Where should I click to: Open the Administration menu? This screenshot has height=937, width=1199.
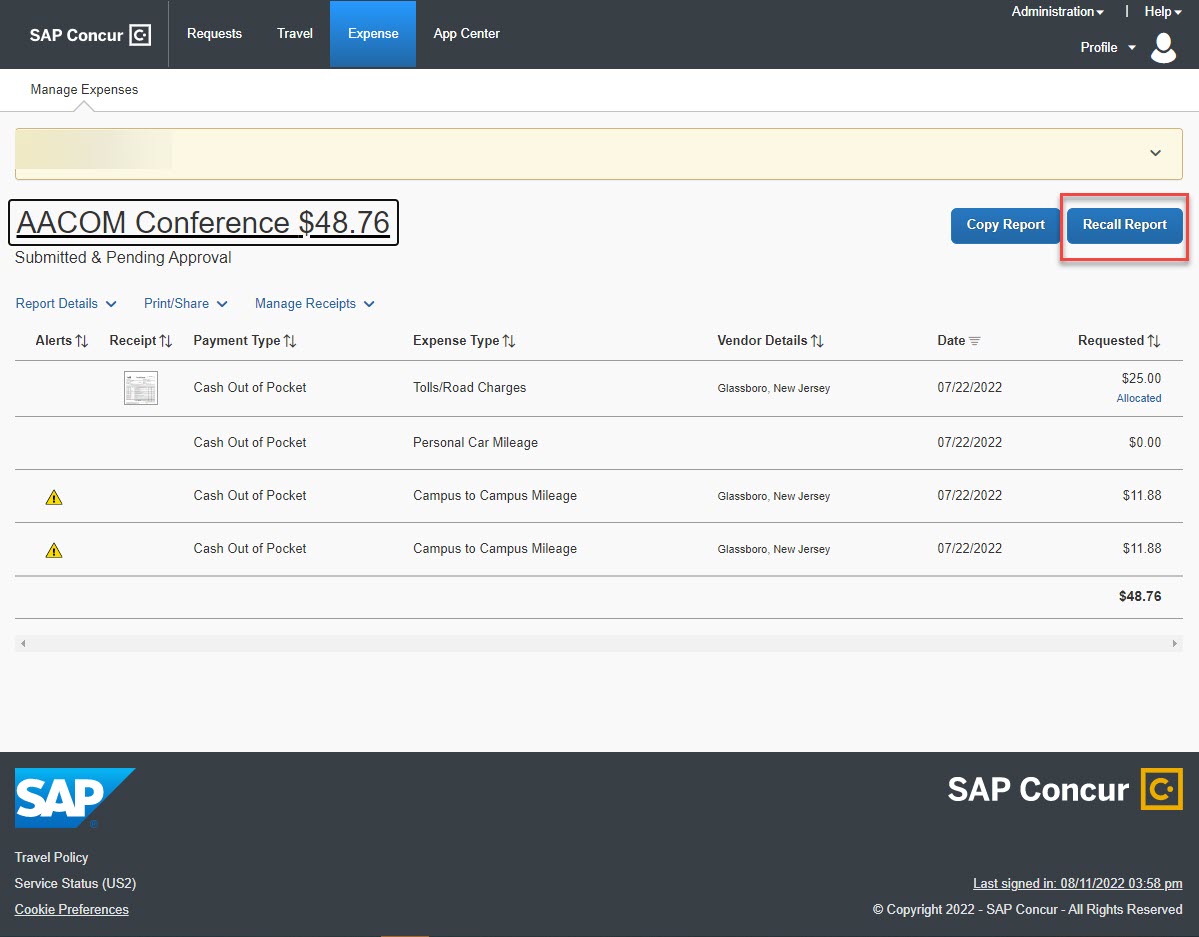[x=1057, y=12]
